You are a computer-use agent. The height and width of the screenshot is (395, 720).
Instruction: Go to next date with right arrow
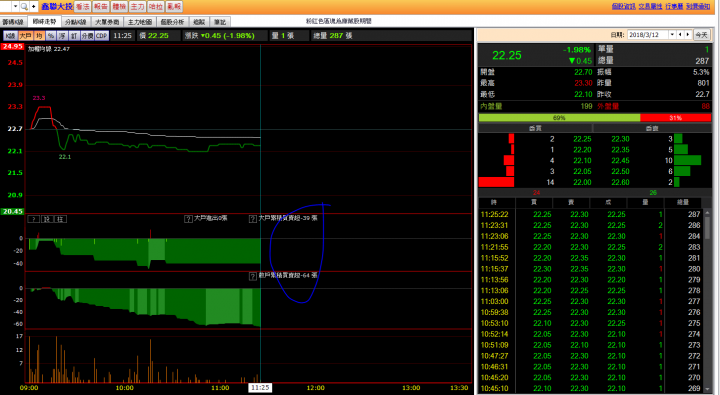(x=688, y=35)
